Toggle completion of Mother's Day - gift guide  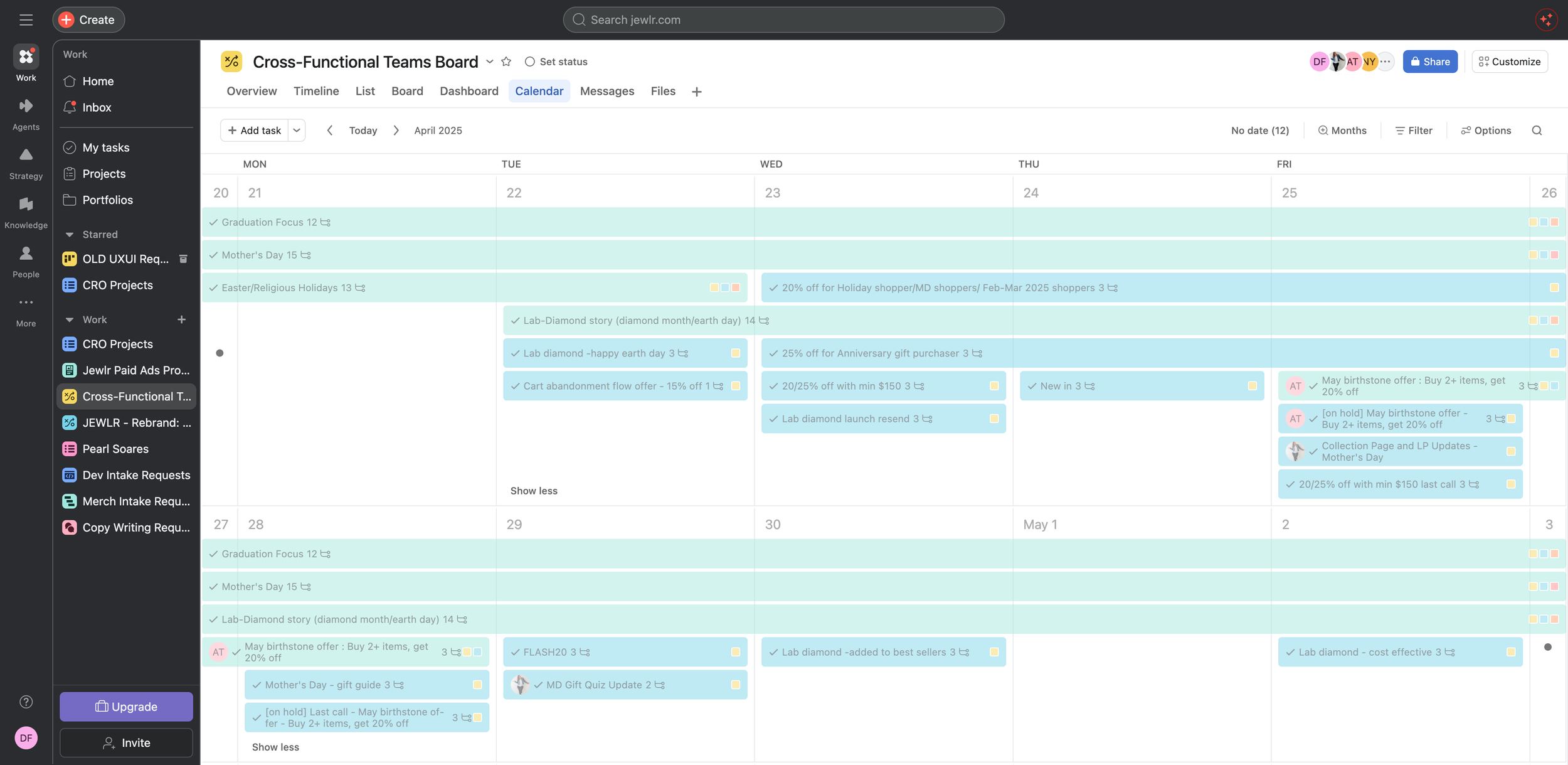(x=257, y=685)
